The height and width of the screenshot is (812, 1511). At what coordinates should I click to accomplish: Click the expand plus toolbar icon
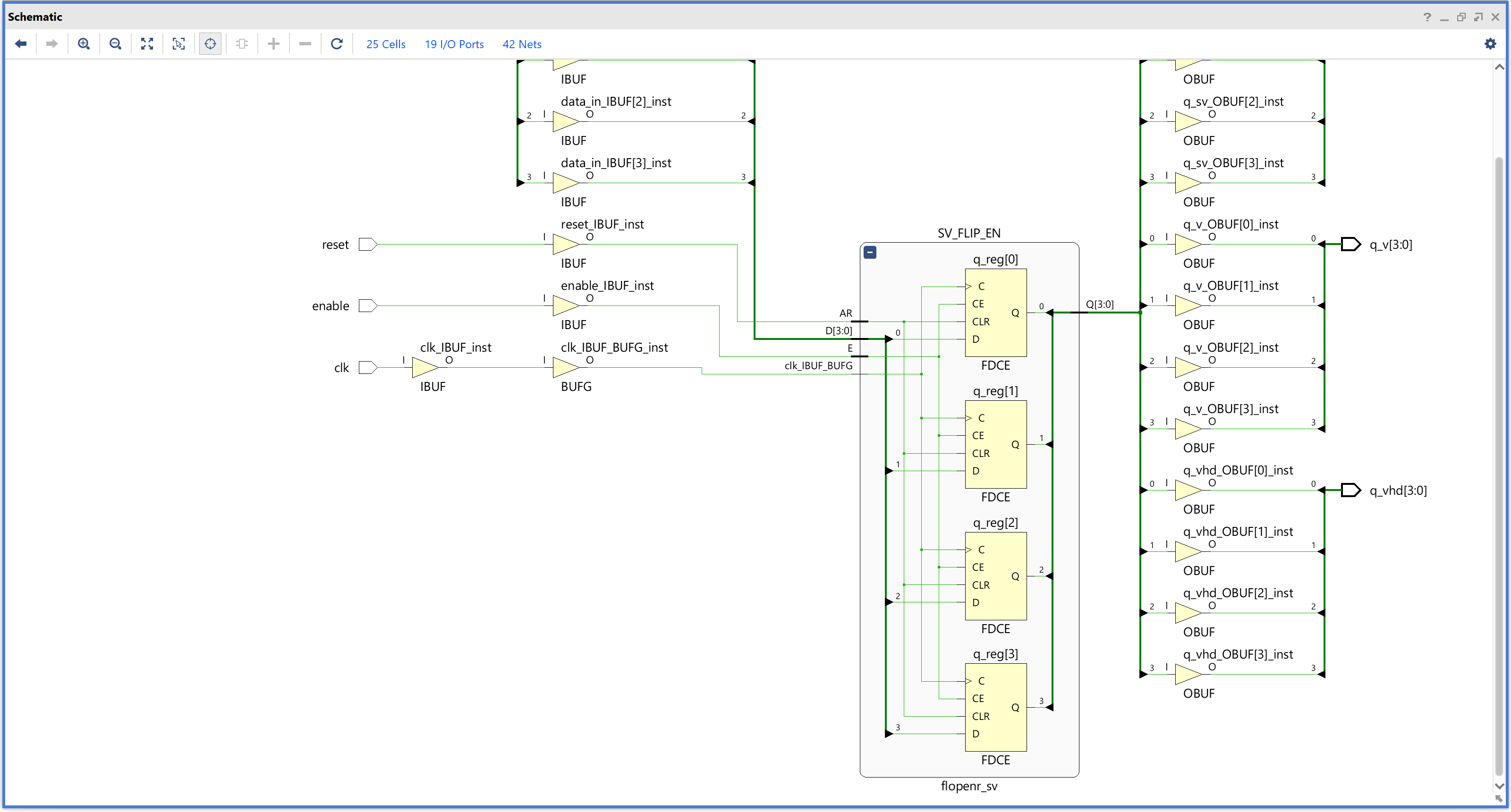[x=273, y=44]
